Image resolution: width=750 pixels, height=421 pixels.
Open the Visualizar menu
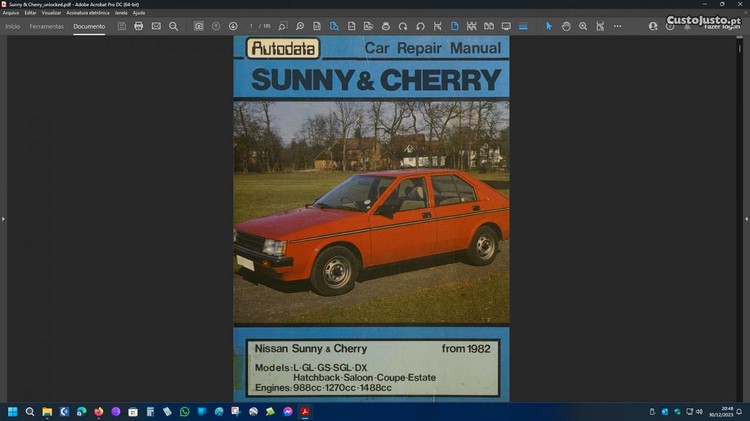tap(51, 13)
